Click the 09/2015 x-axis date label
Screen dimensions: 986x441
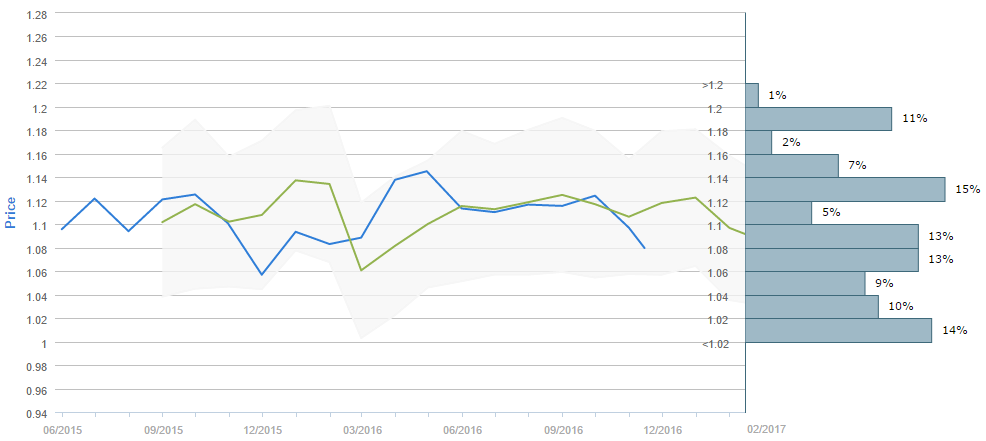coord(162,429)
